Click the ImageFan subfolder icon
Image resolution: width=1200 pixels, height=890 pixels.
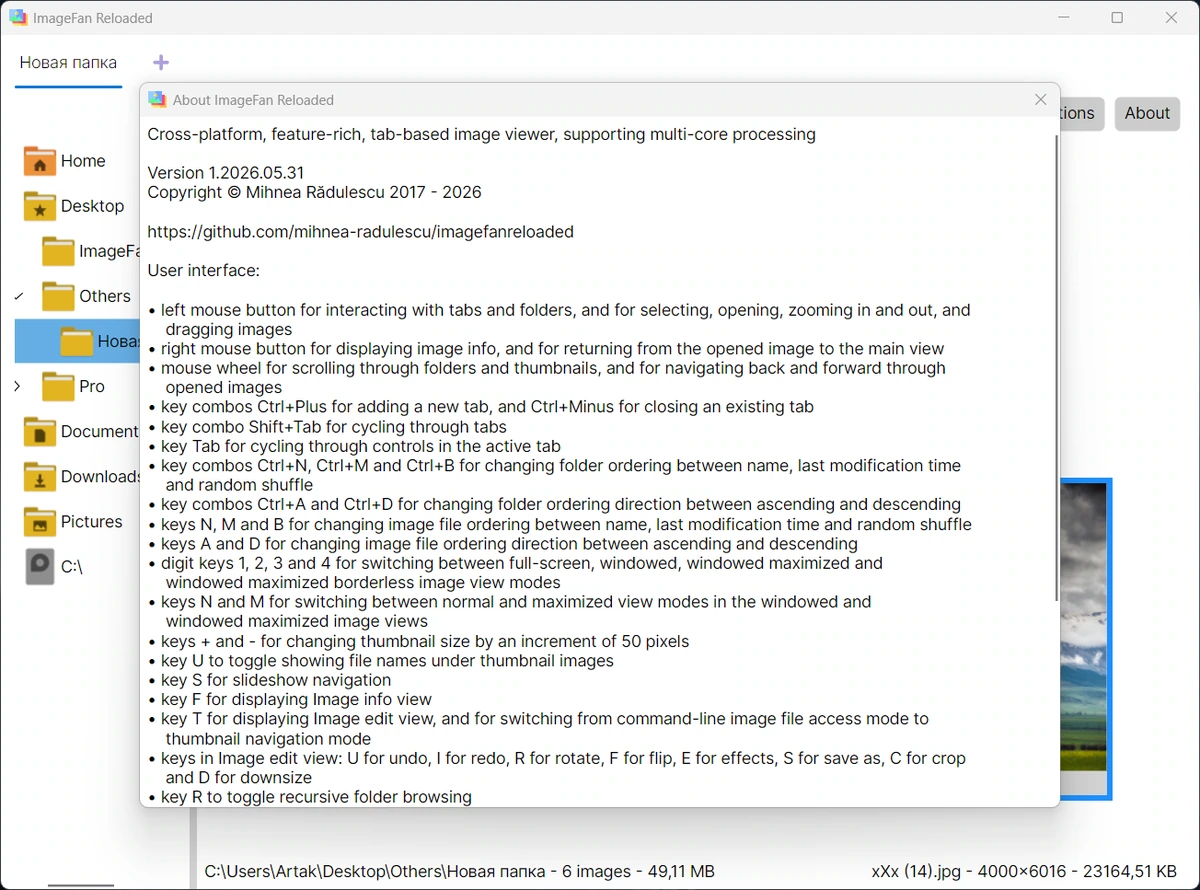coord(58,250)
